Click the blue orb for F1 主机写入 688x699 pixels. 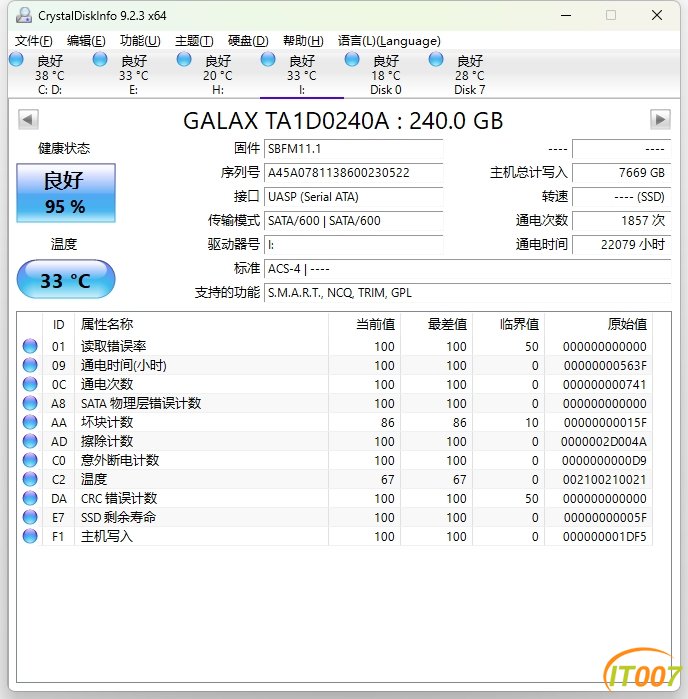point(30,536)
